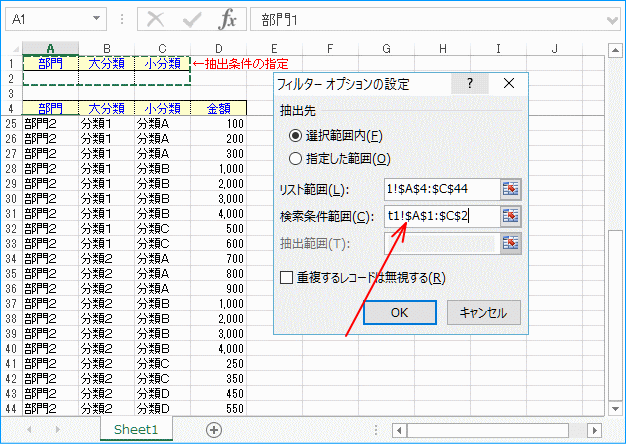Click the dialog help question mark button
The width and height of the screenshot is (626, 444).
(469, 85)
